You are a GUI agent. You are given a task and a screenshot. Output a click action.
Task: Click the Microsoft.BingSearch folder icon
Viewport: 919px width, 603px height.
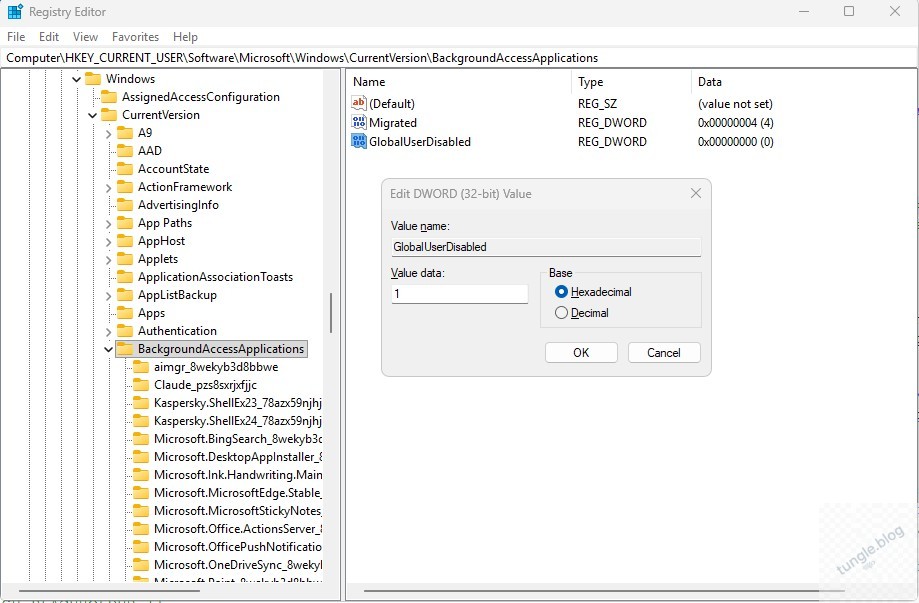tap(141, 439)
